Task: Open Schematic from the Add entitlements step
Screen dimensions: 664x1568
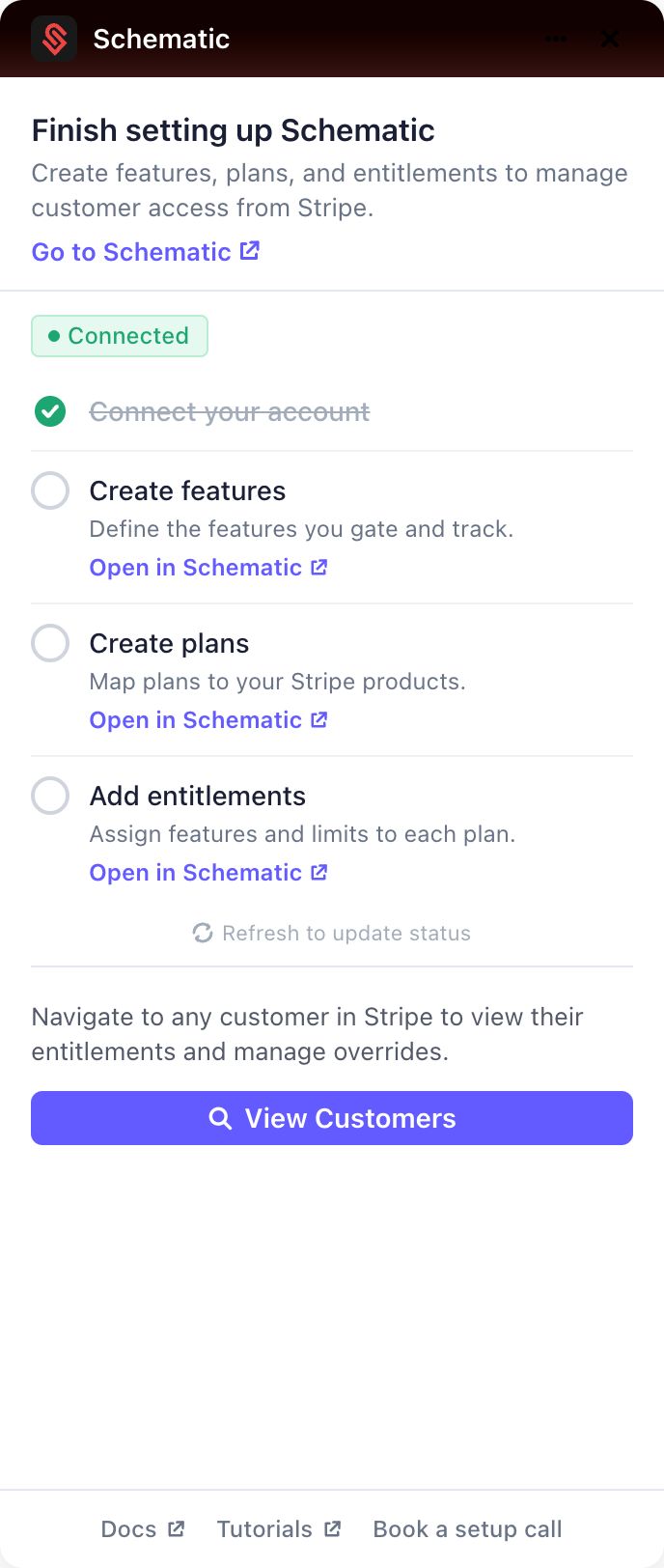Action: point(197,872)
